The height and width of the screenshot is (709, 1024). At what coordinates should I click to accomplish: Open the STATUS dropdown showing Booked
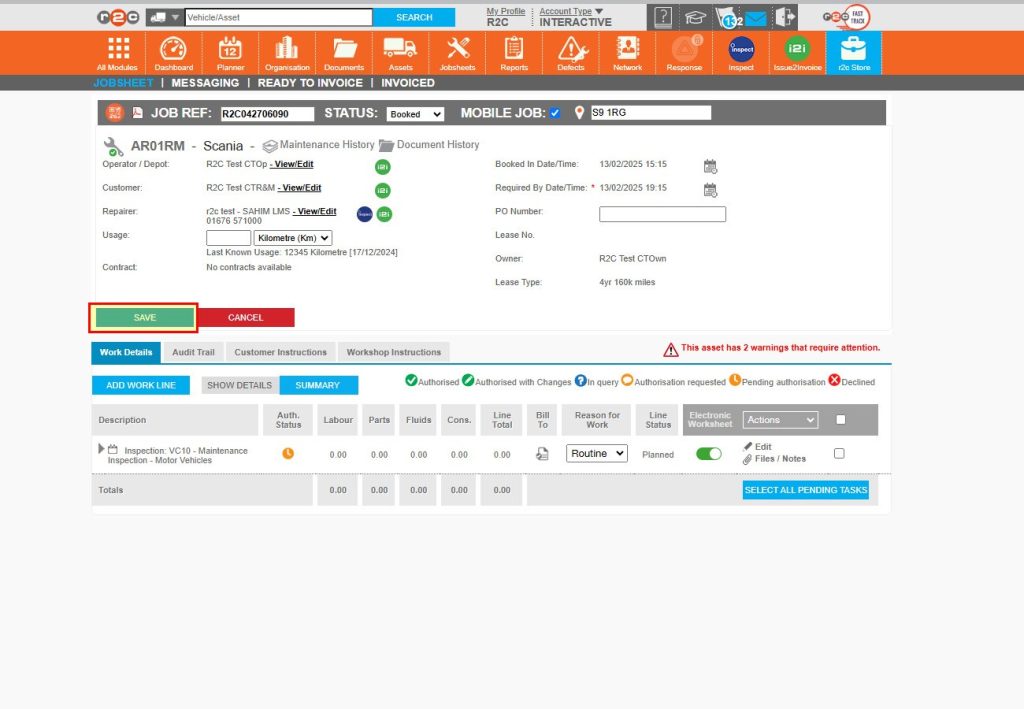tap(414, 114)
